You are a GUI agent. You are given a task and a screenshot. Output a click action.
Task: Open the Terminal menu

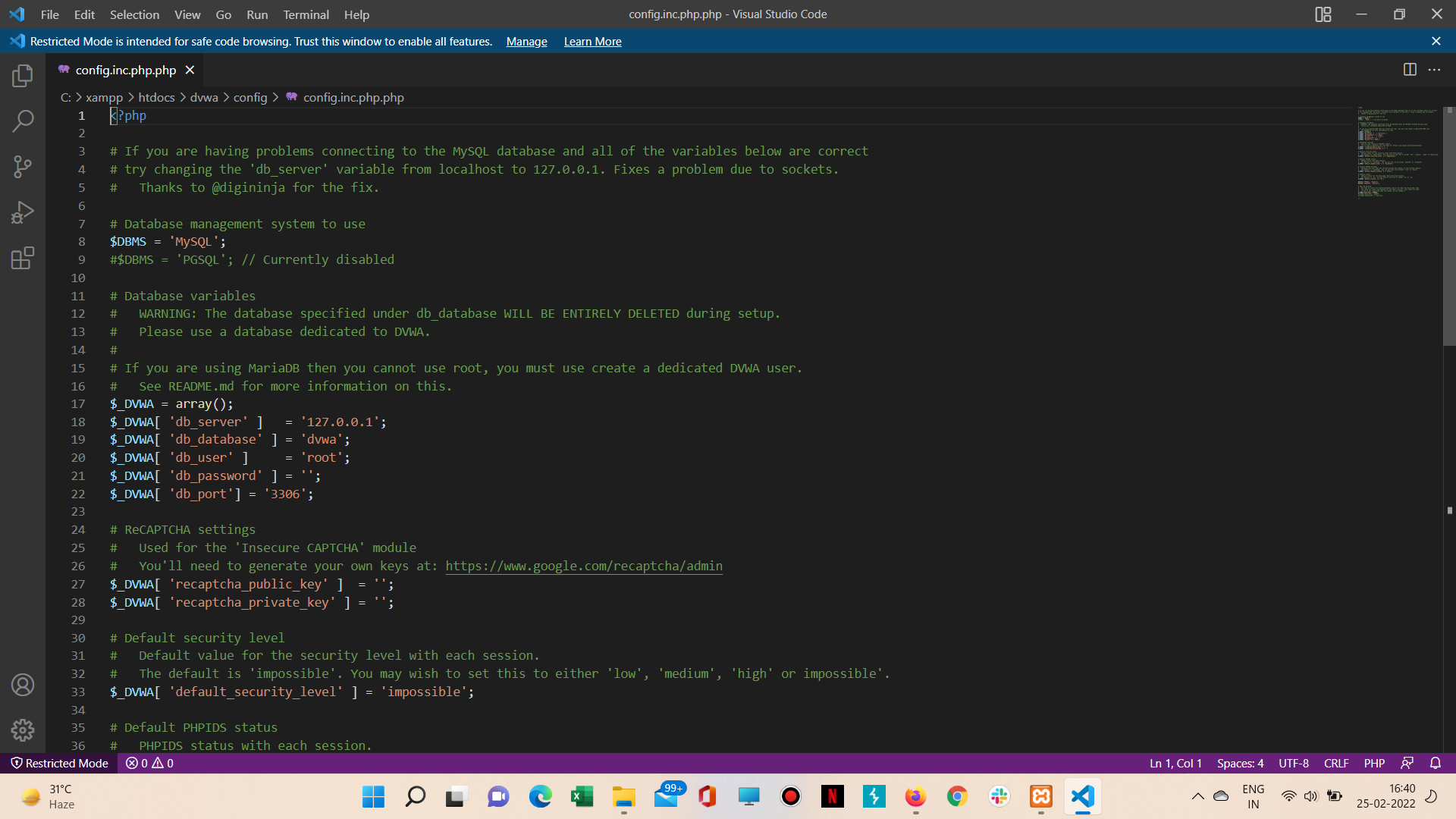pyautogui.click(x=306, y=14)
